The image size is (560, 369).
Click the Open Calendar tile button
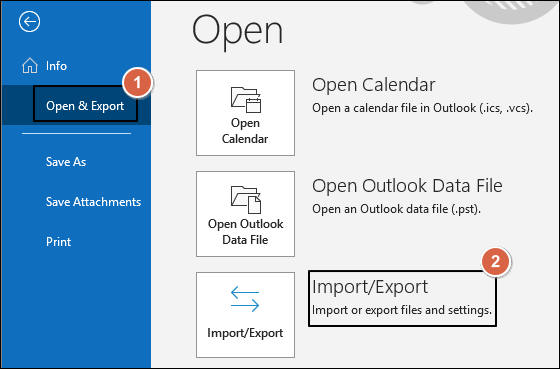[x=245, y=113]
